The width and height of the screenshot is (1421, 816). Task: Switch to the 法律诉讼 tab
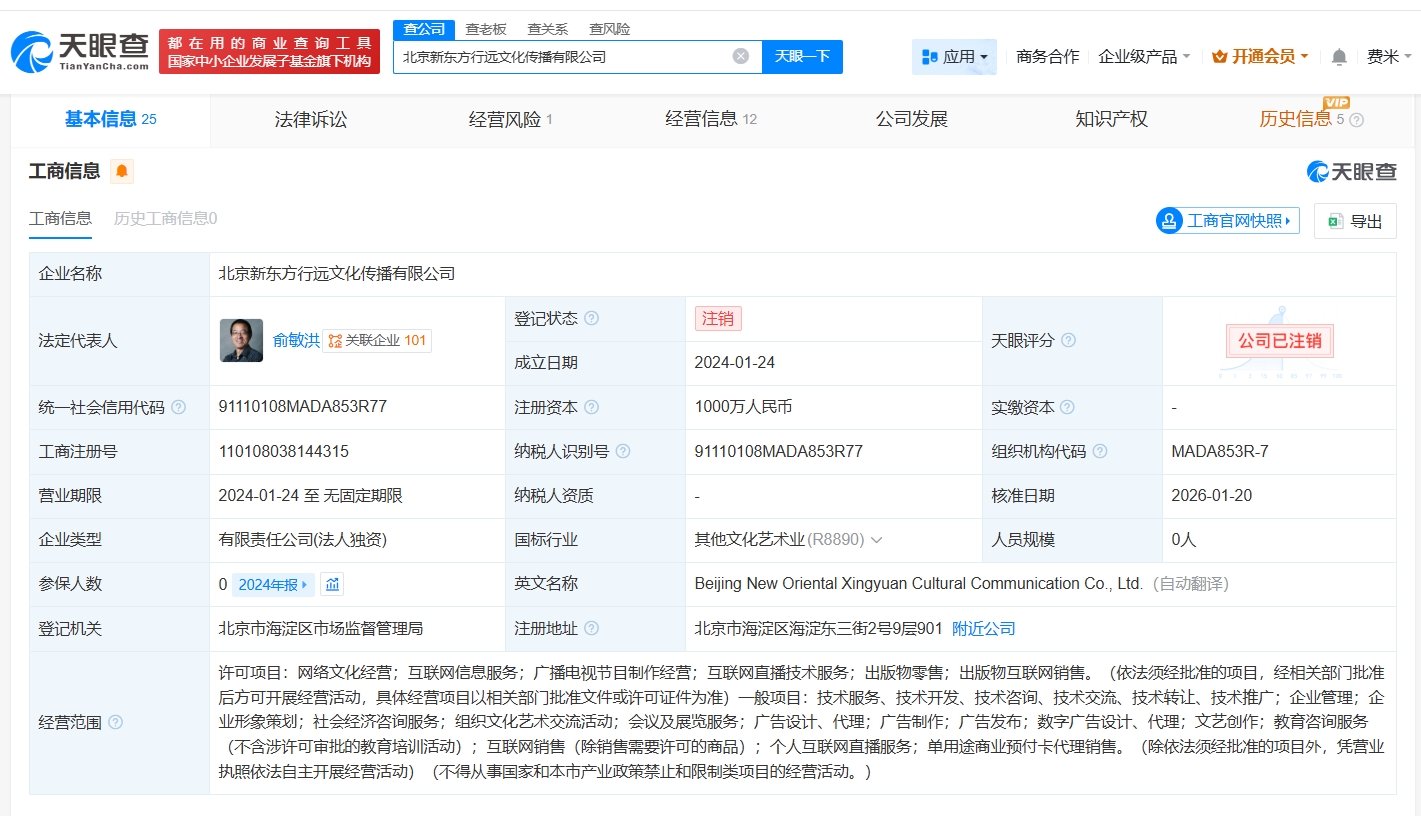311,120
